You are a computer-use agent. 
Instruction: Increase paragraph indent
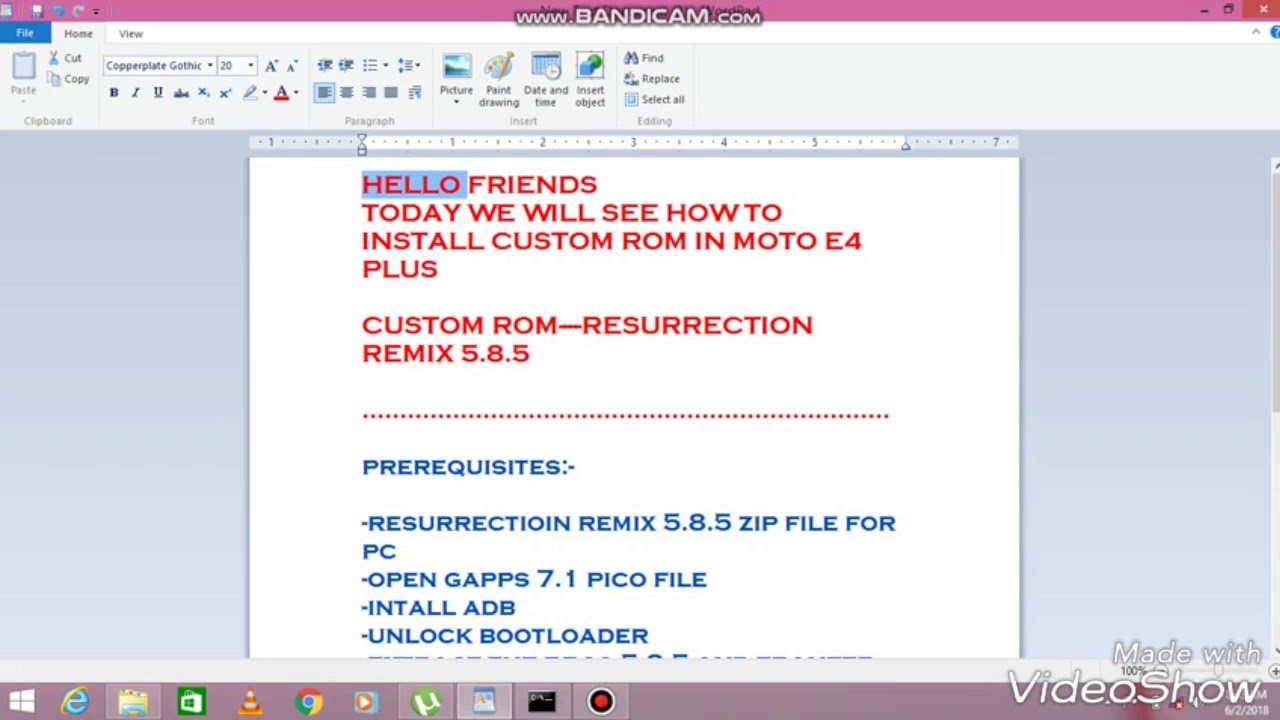click(346, 65)
